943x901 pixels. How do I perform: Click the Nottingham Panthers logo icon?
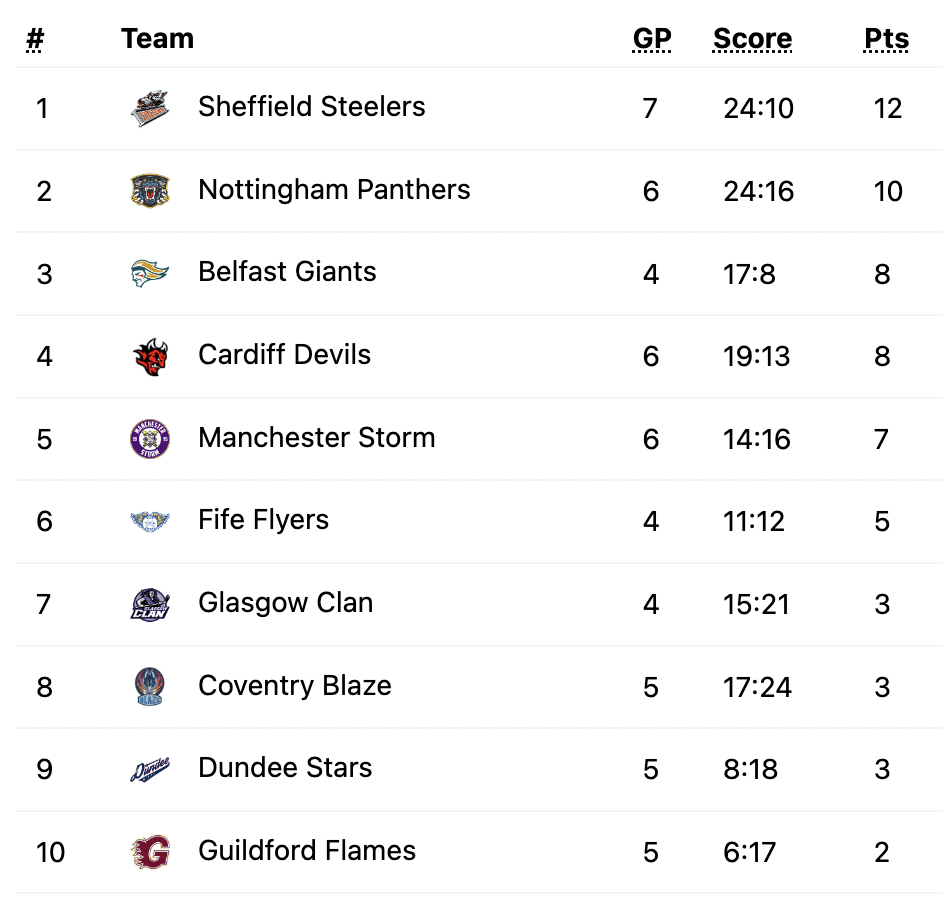pyautogui.click(x=150, y=191)
